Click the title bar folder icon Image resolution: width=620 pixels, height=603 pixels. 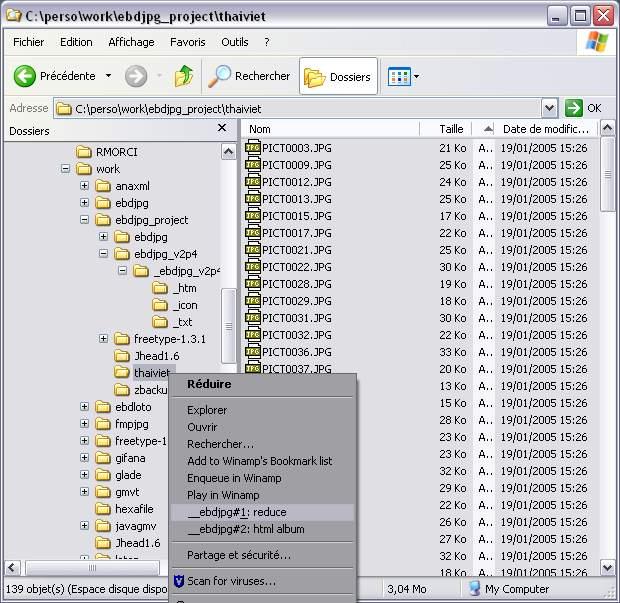(x=14, y=16)
